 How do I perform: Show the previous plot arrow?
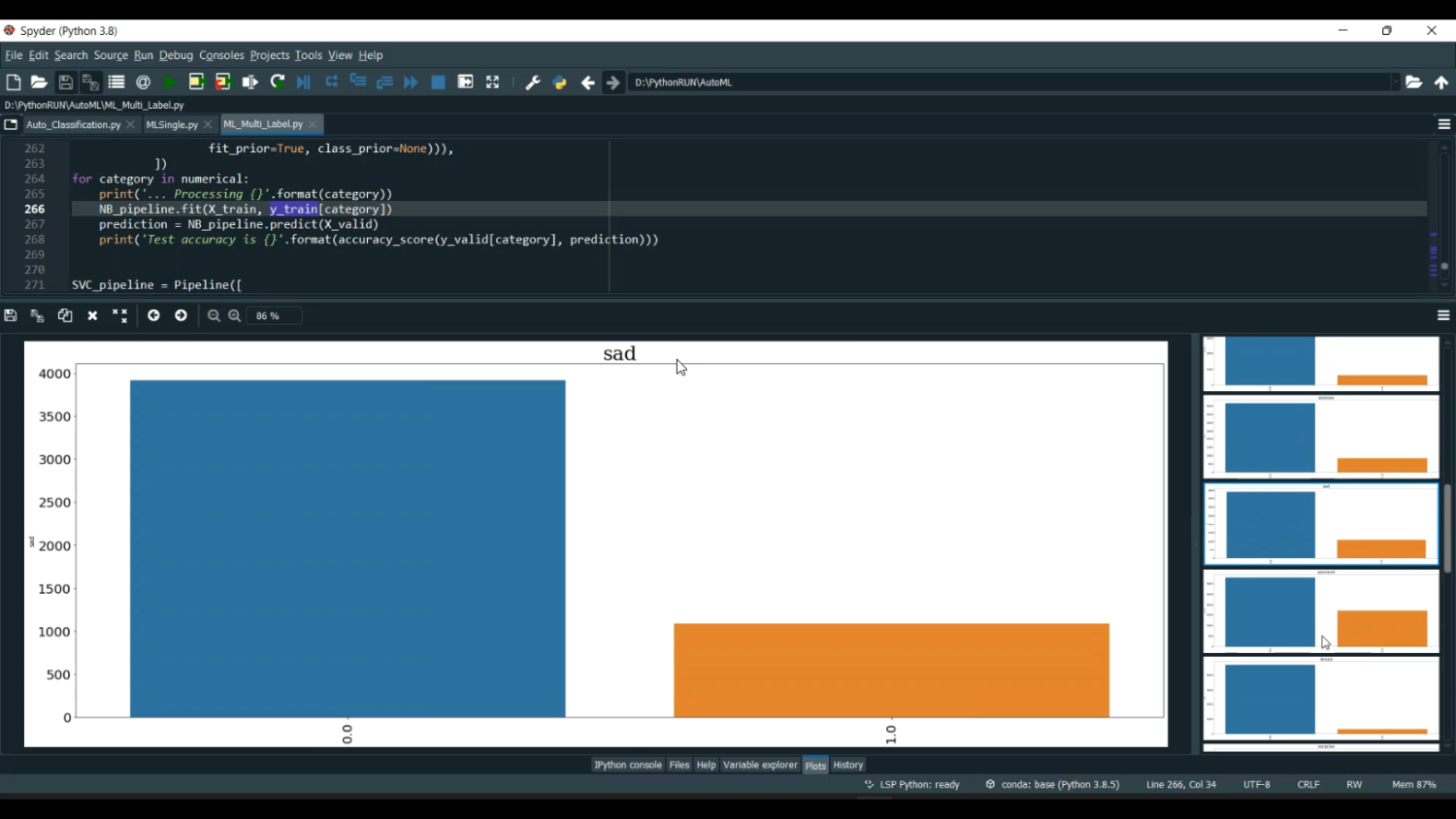point(153,315)
